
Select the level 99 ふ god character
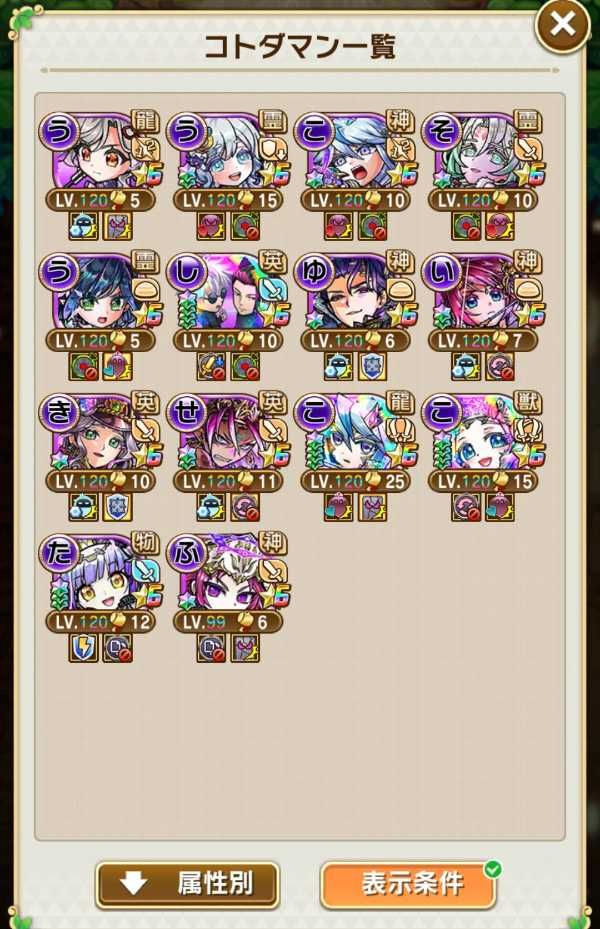227,582
